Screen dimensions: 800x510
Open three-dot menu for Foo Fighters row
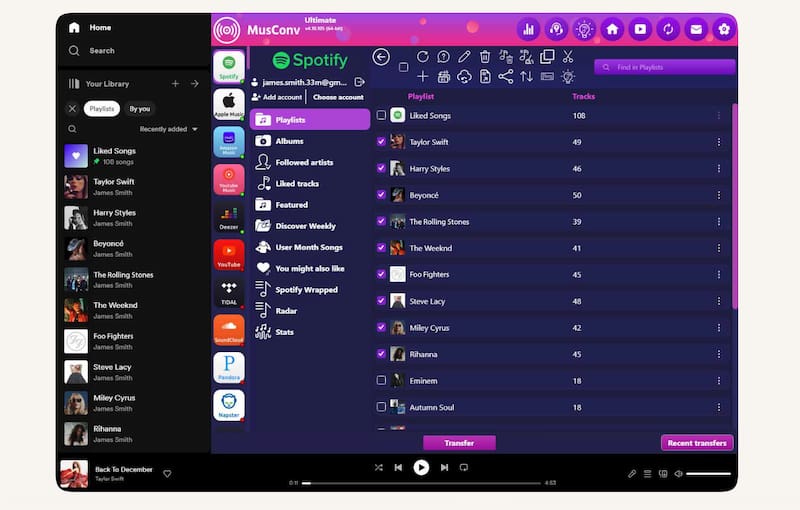click(719, 275)
